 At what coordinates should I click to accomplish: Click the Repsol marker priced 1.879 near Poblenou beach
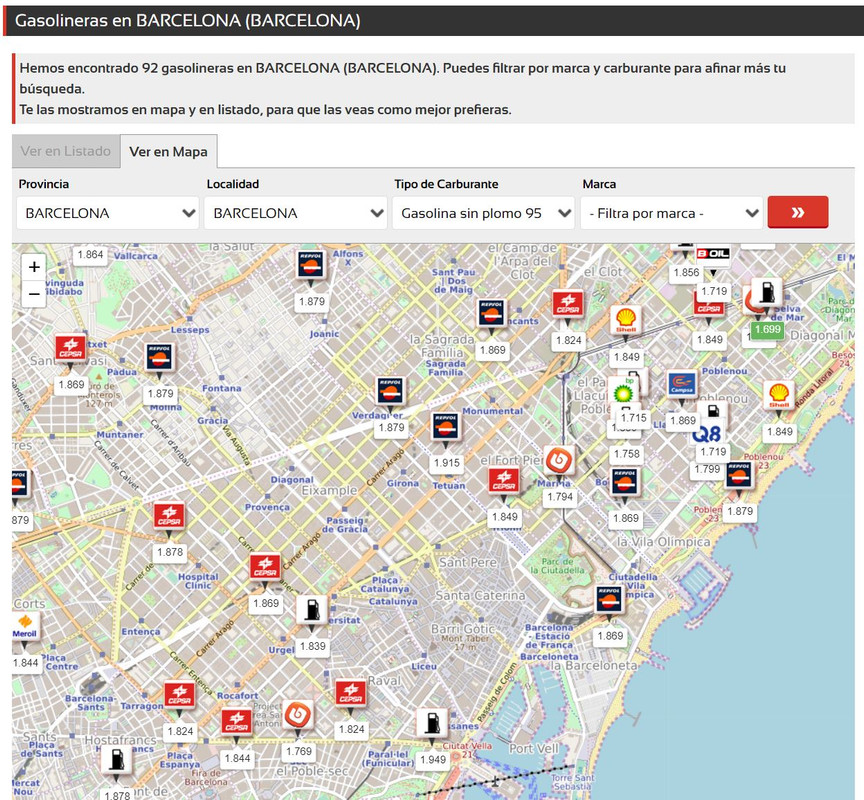(x=739, y=475)
